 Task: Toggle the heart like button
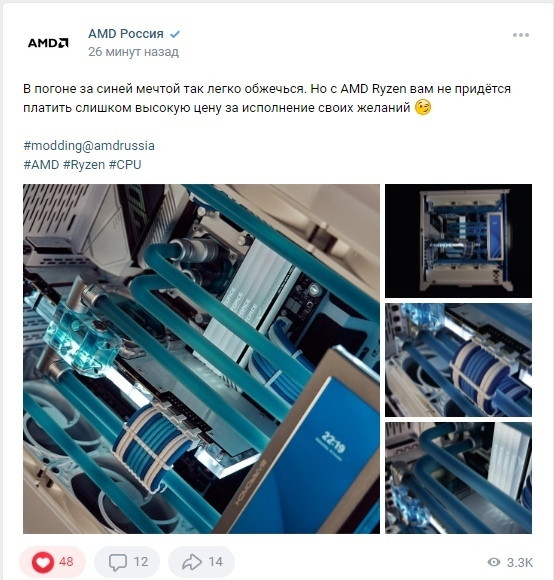[43, 562]
